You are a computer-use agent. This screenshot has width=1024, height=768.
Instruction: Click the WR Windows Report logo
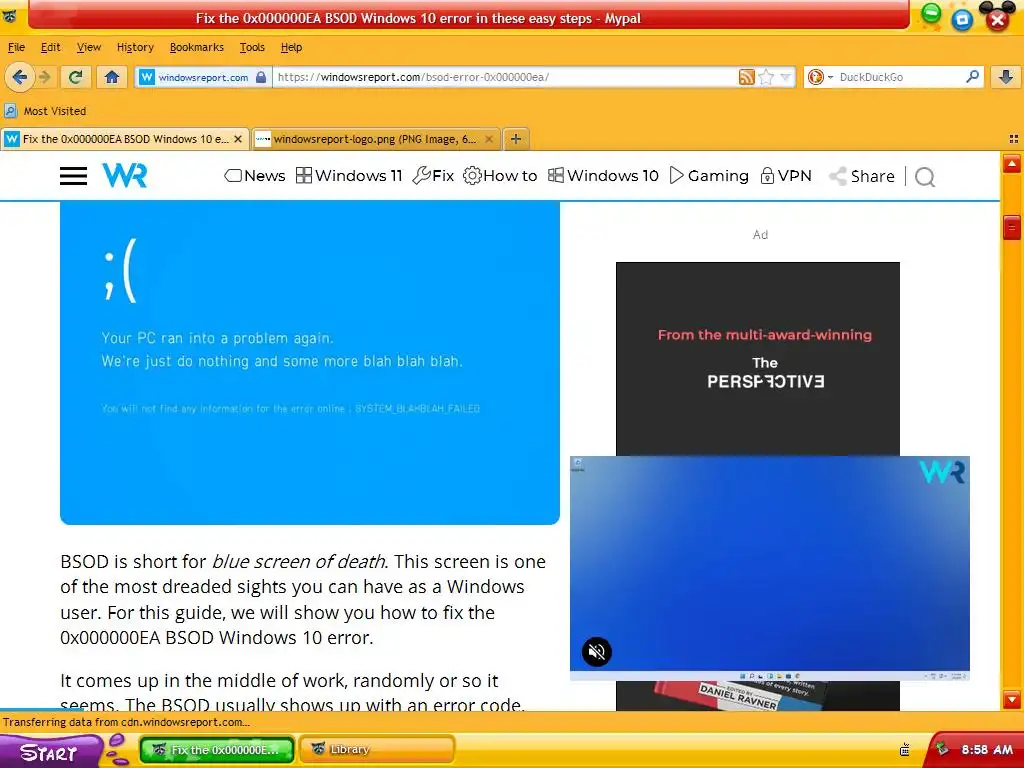click(125, 175)
